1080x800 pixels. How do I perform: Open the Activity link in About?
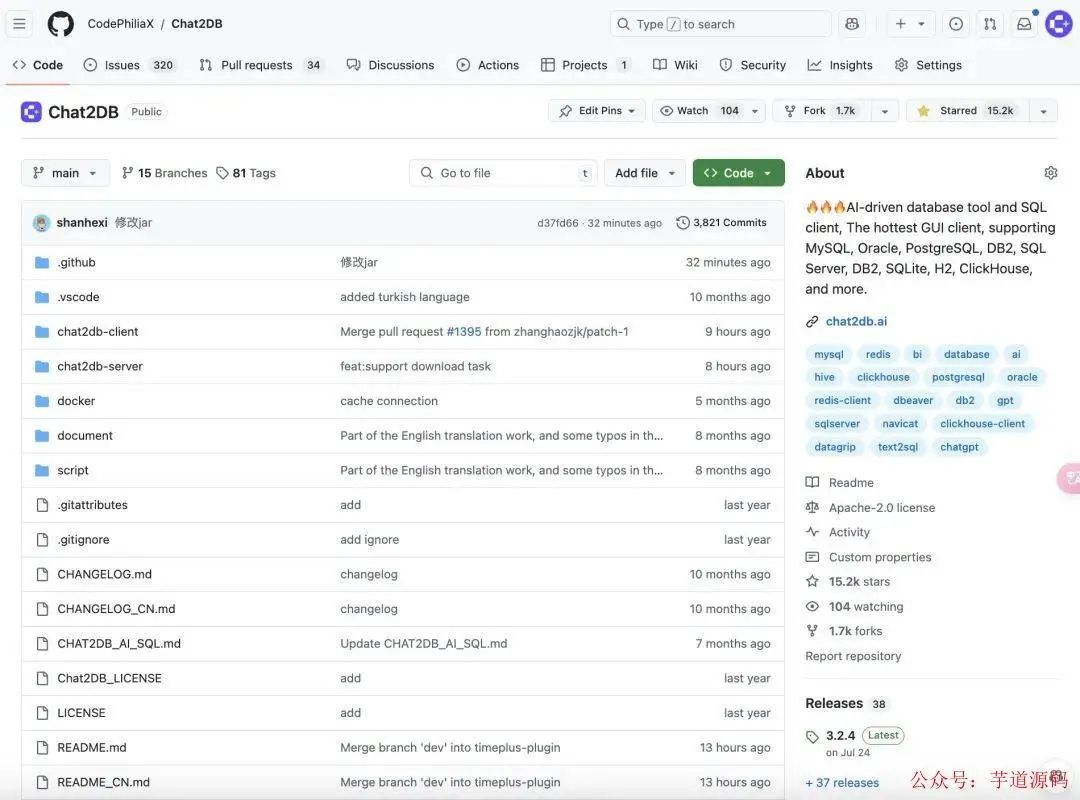click(849, 533)
